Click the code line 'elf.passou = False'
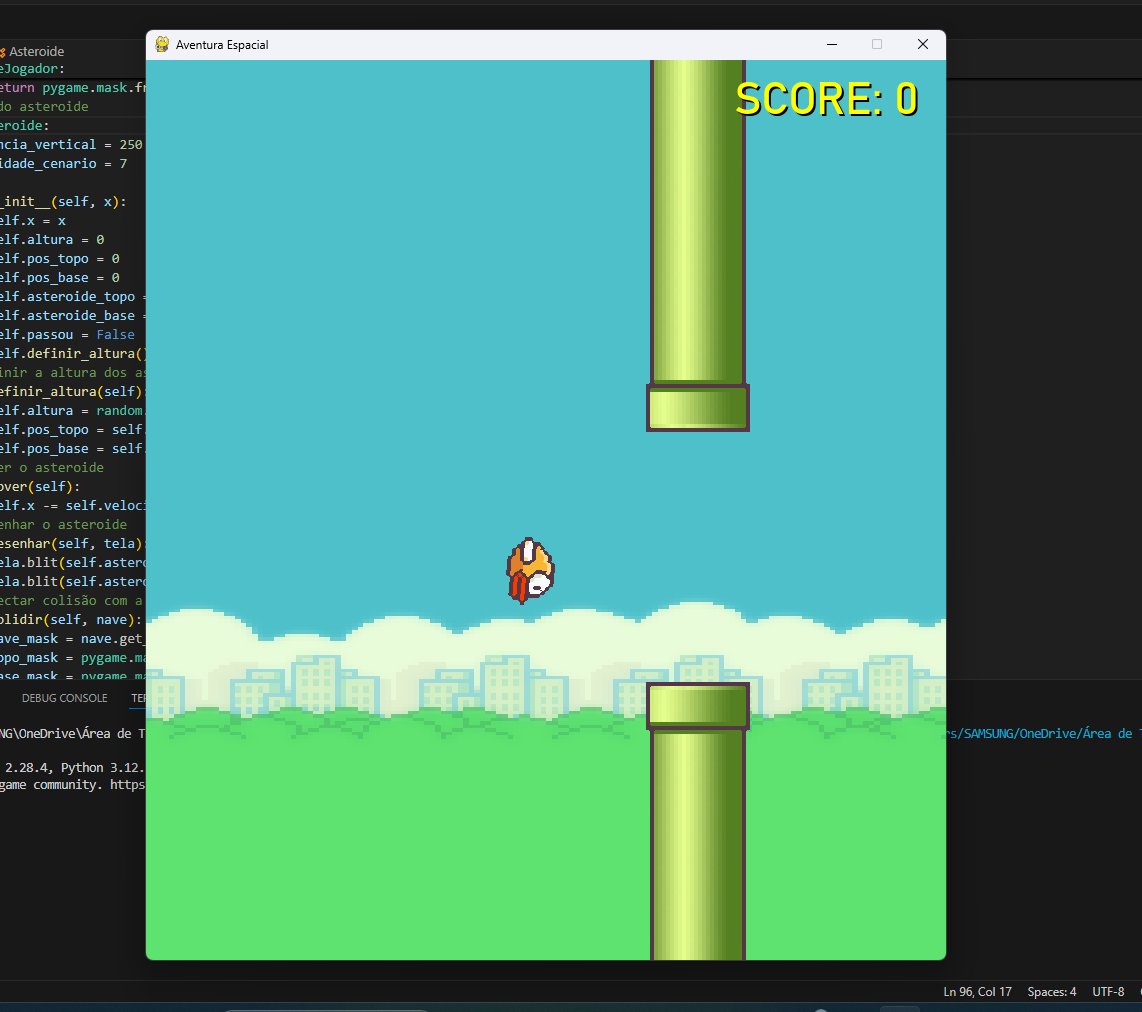The width and height of the screenshot is (1142, 1012). click(67, 335)
